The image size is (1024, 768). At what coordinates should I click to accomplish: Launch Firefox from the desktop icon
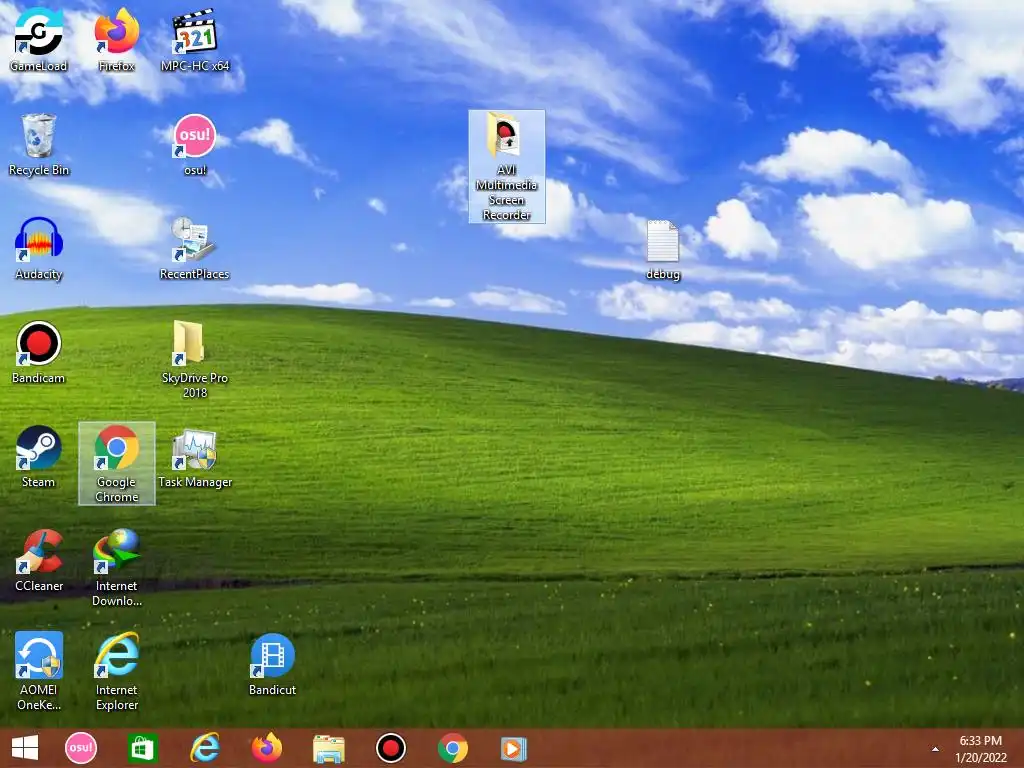[x=116, y=39]
